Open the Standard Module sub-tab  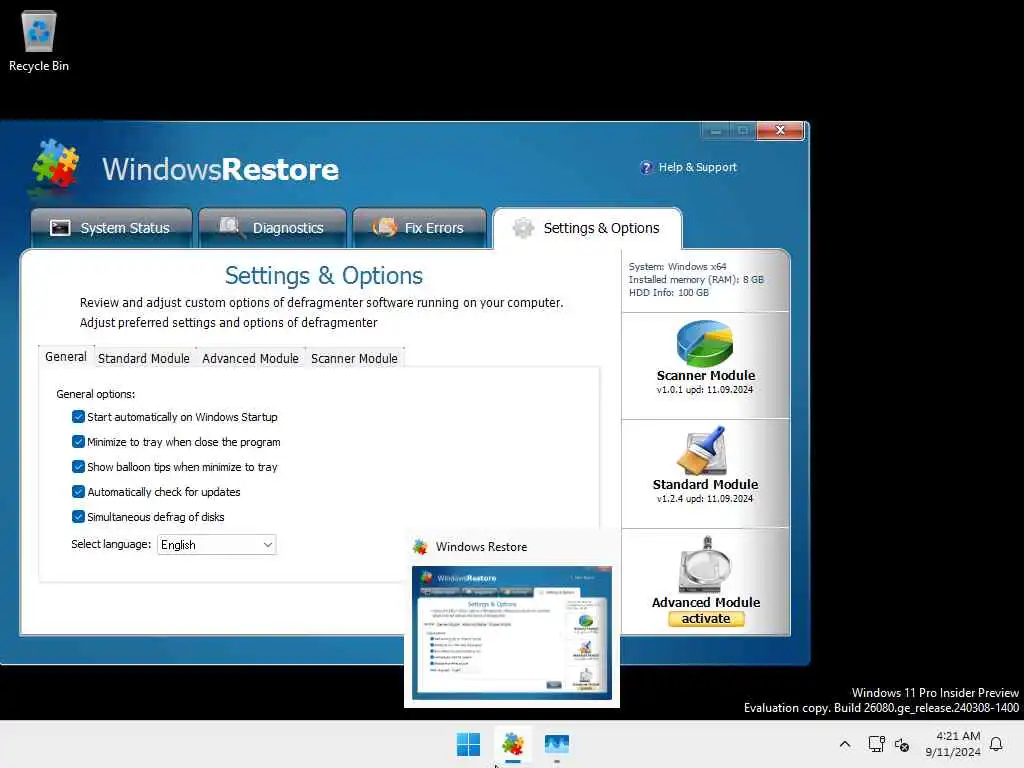144,359
